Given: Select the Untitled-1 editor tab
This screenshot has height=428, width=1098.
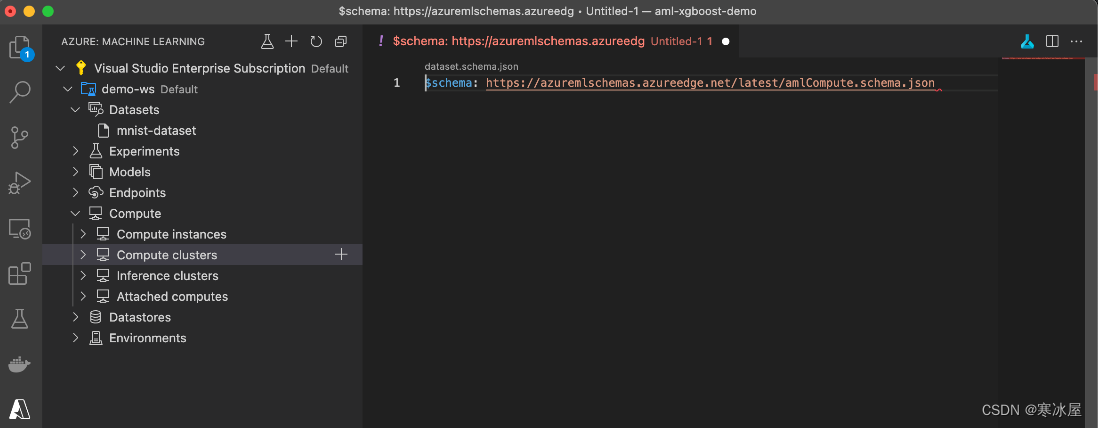Looking at the screenshot, I should point(553,41).
